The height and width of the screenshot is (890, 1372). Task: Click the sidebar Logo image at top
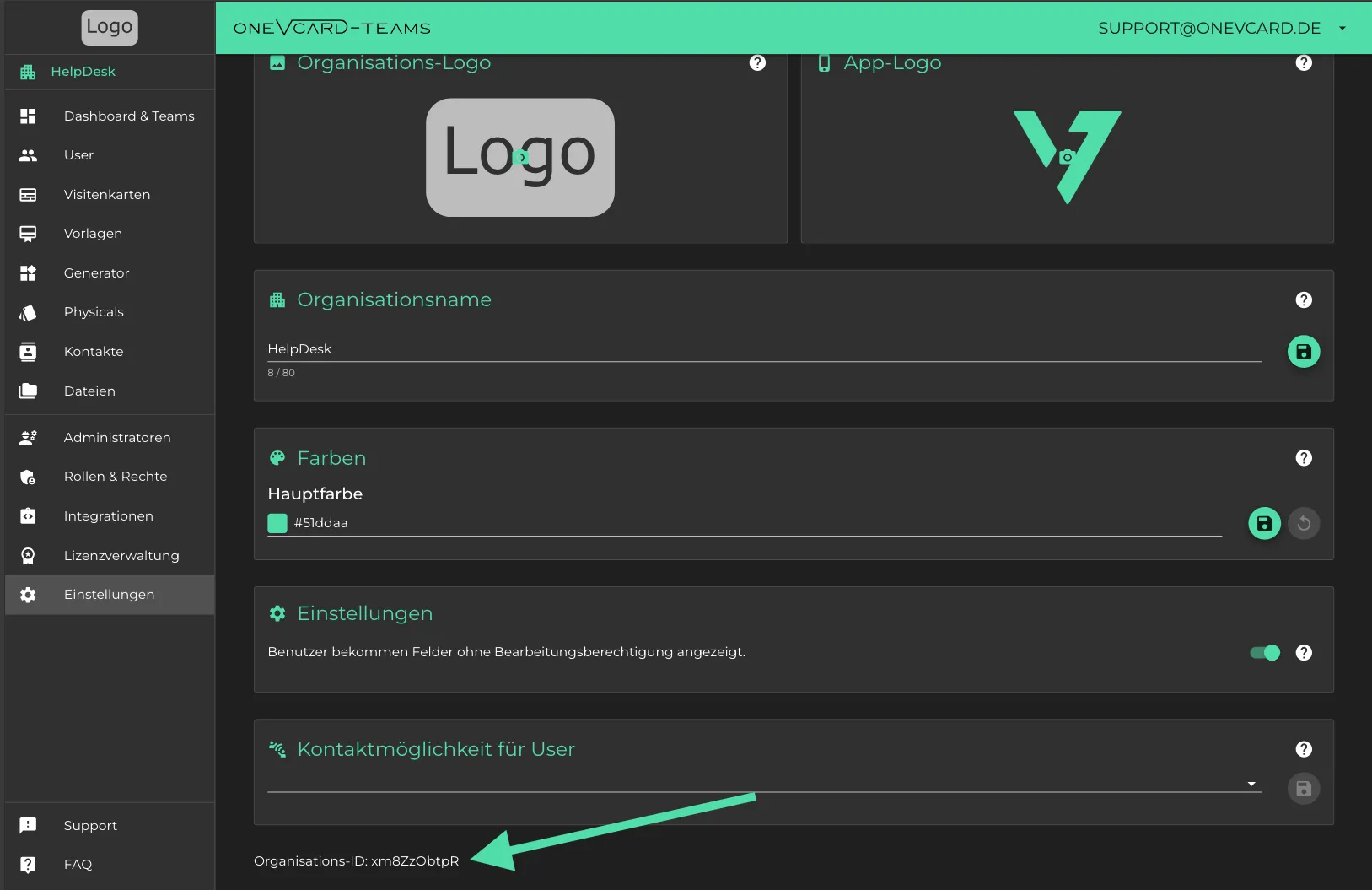[110, 27]
